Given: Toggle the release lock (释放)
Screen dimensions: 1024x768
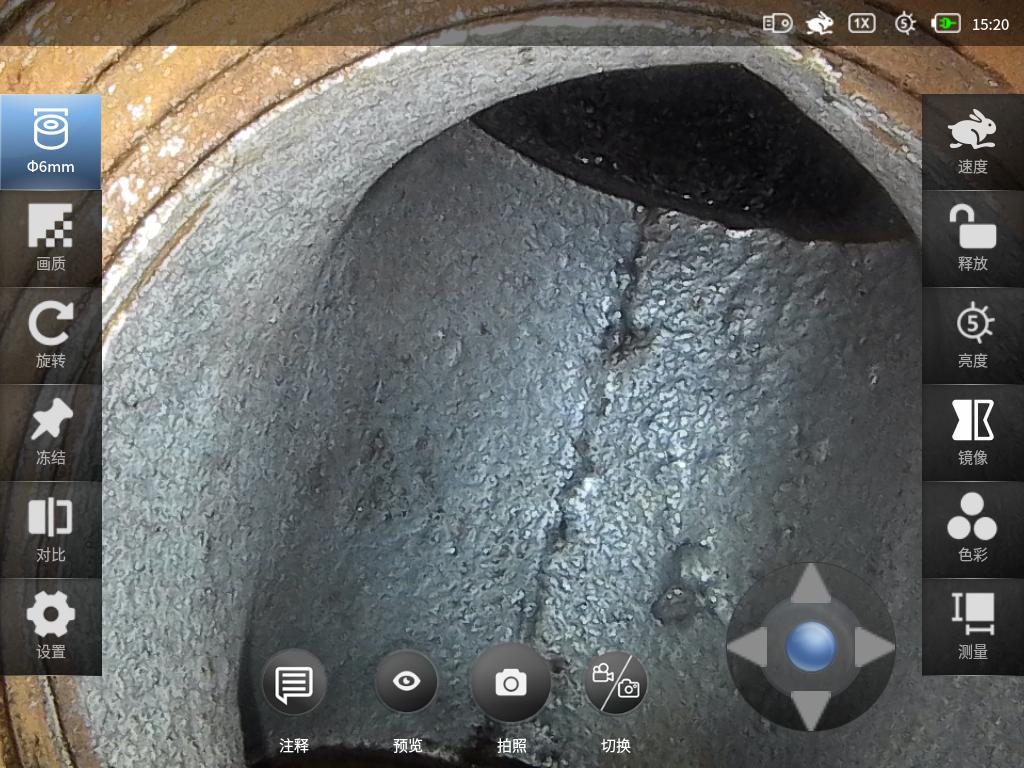Looking at the screenshot, I should coord(972,238).
